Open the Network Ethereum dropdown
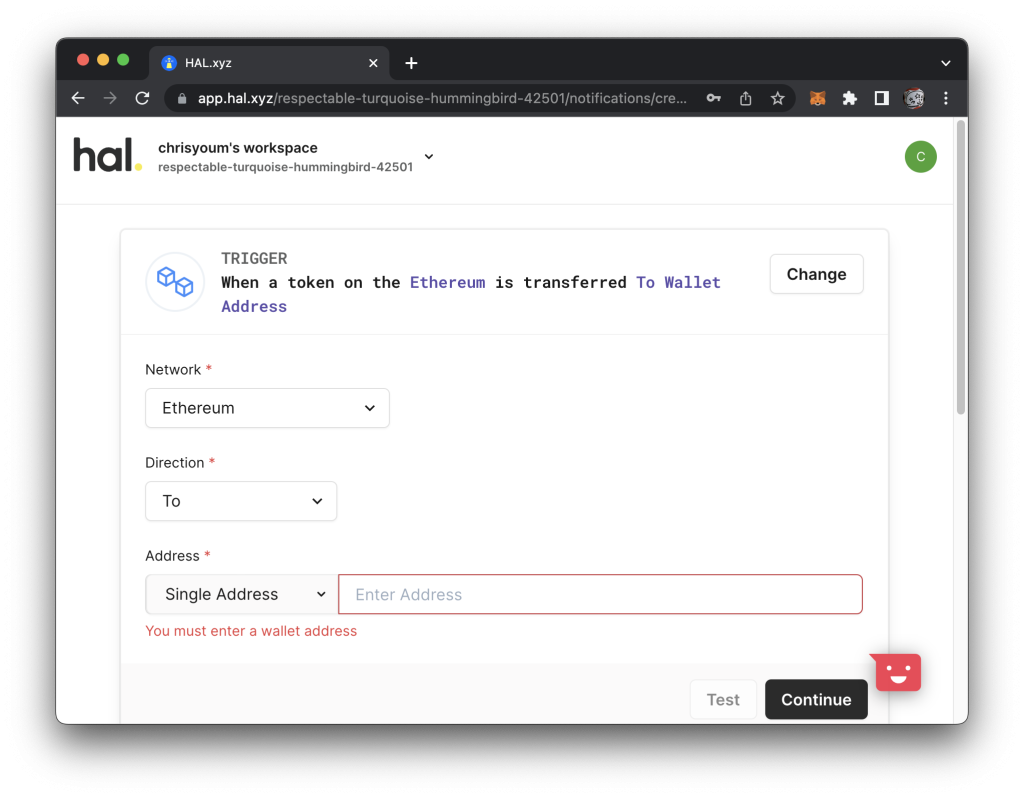The image size is (1024, 798). pos(267,408)
